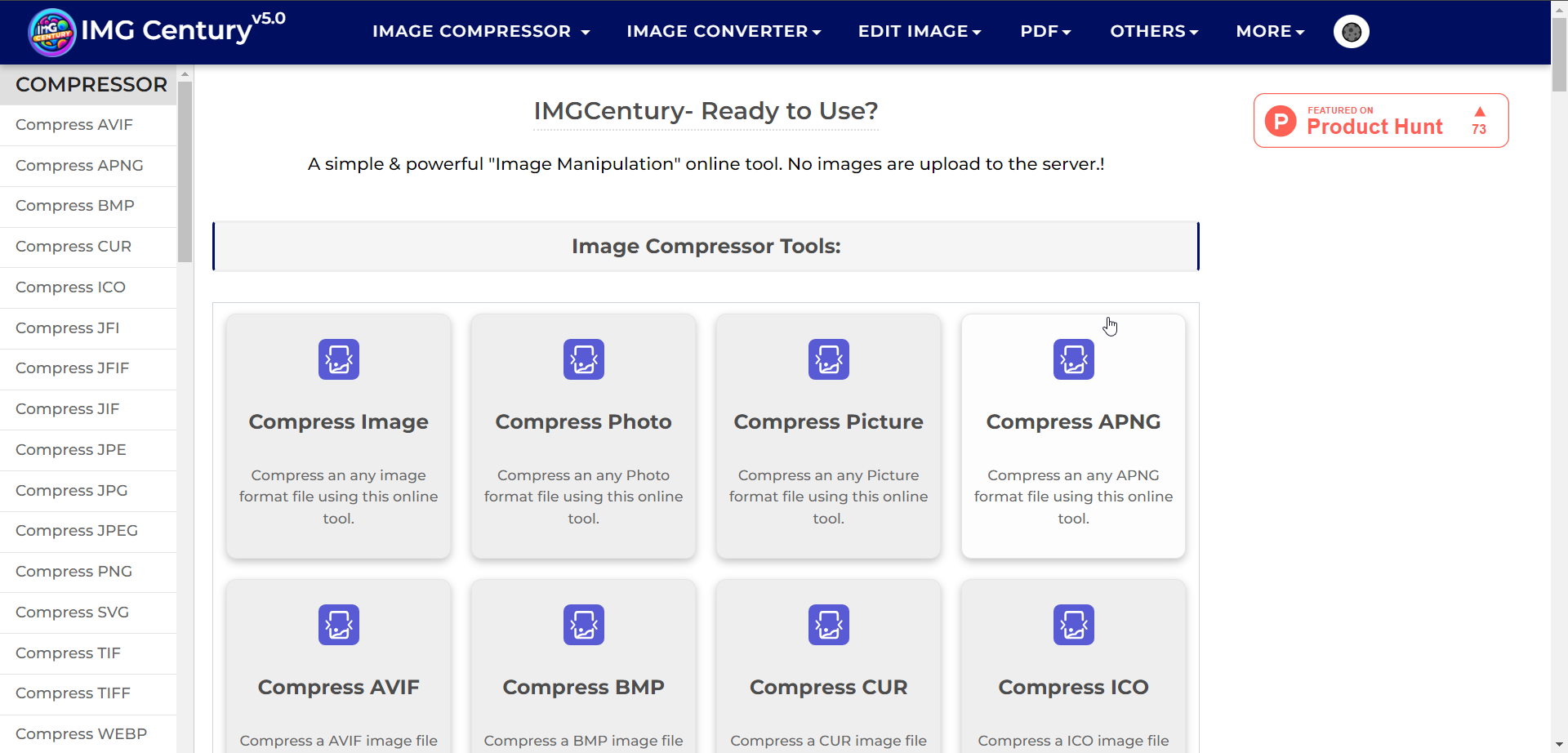
Task: Open the Compress Picture card title
Action: [829, 422]
